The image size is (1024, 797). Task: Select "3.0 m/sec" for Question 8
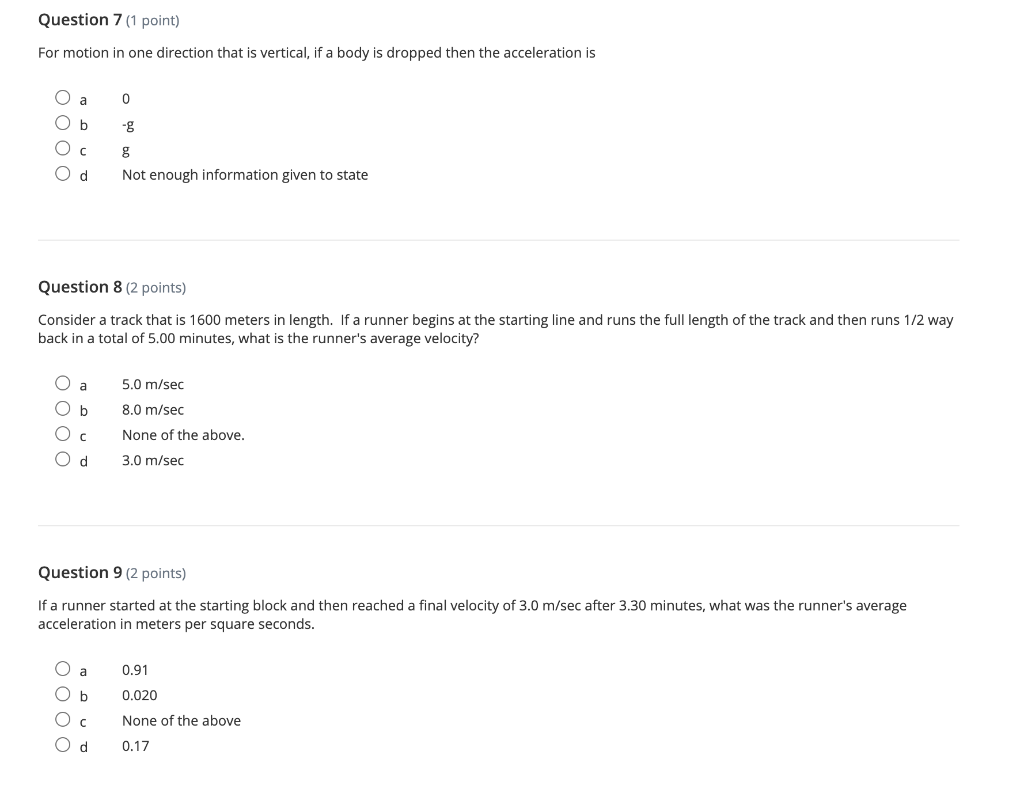(x=62, y=460)
